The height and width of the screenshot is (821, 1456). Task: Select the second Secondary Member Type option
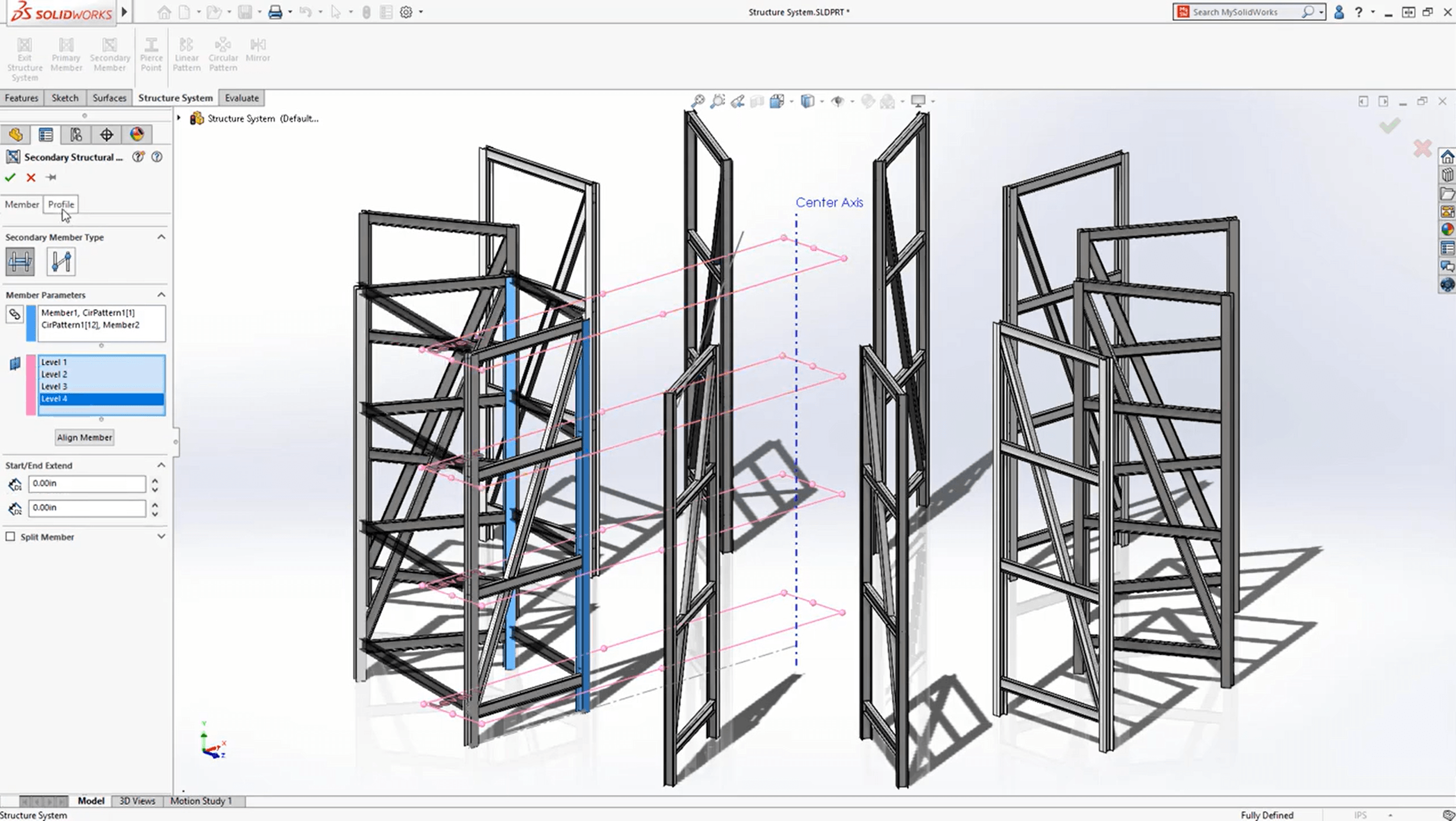[x=61, y=261]
